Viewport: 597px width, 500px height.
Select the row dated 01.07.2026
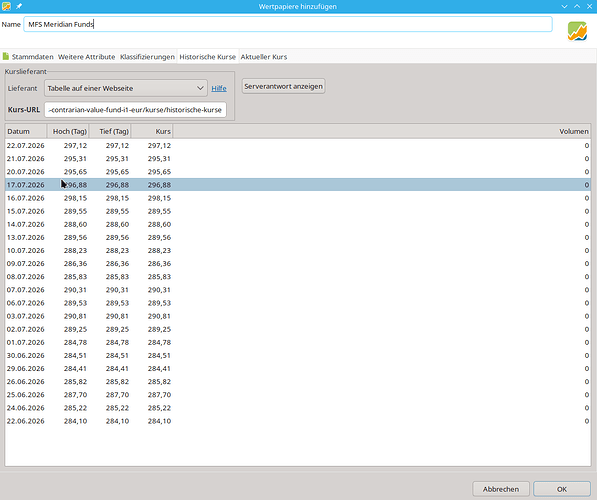298,342
